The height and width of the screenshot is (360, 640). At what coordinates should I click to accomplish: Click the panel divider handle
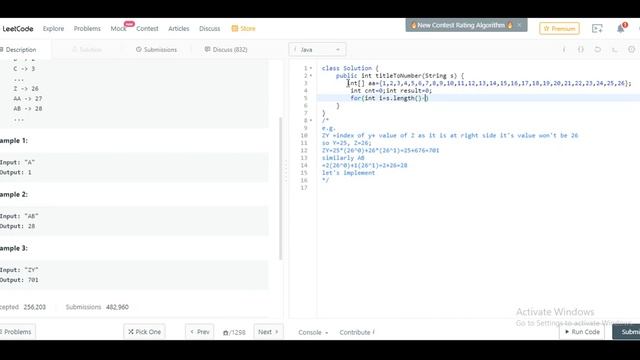[x=286, y=171]
